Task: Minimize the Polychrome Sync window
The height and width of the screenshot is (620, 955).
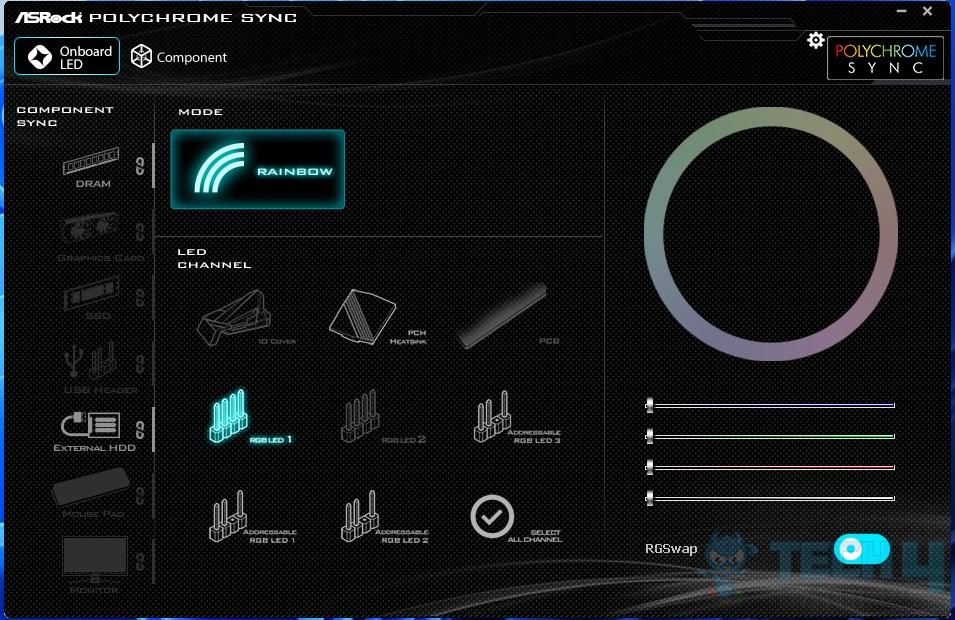Action: [x=901, y=11]
